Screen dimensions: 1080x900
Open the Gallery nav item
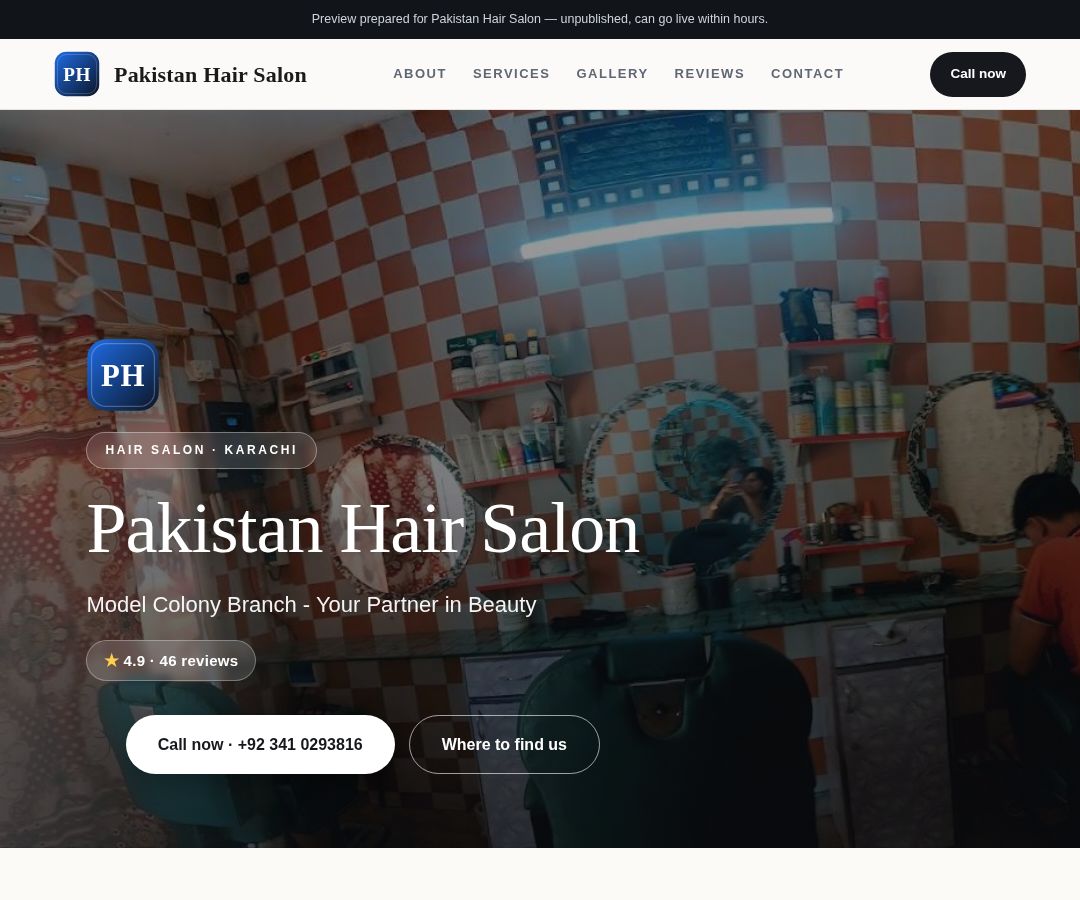pyautogui.click(x=612, y=74)
